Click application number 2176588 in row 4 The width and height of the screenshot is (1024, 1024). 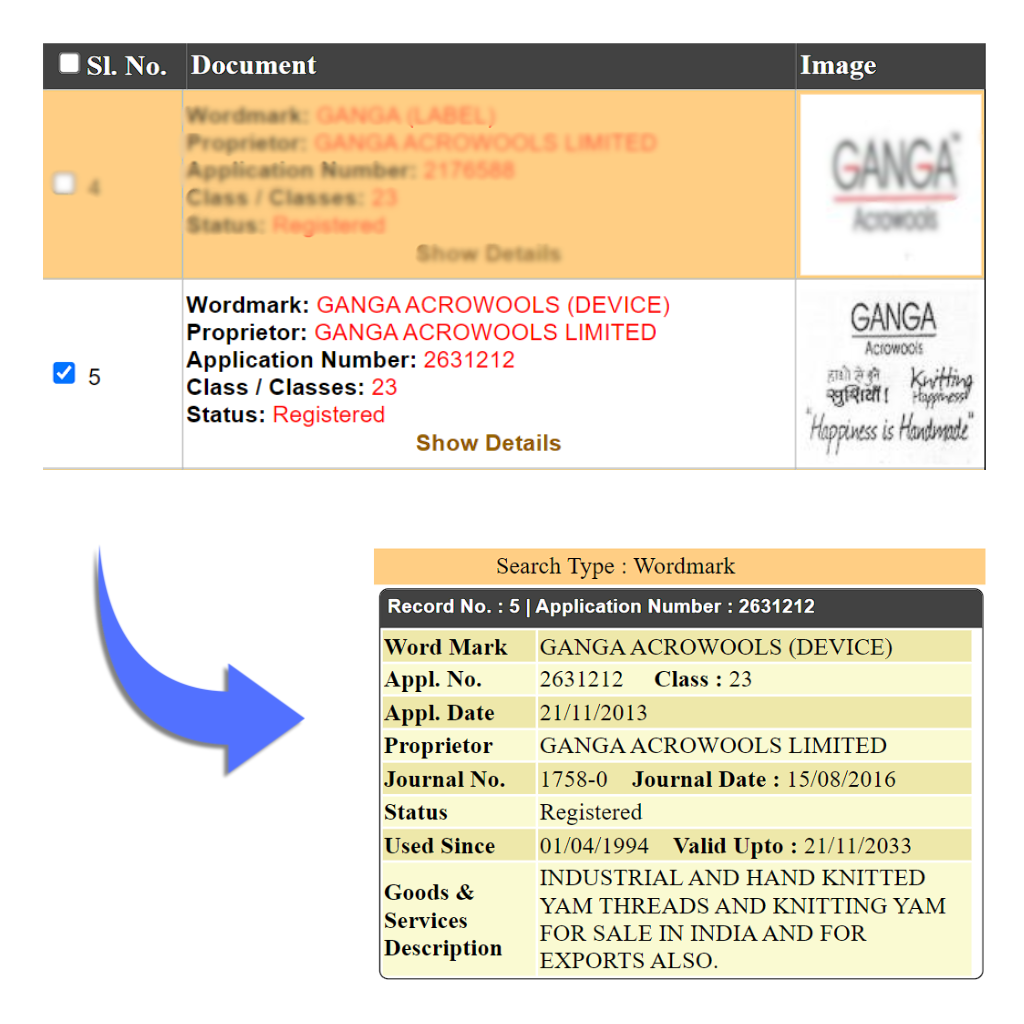[469, 170]
